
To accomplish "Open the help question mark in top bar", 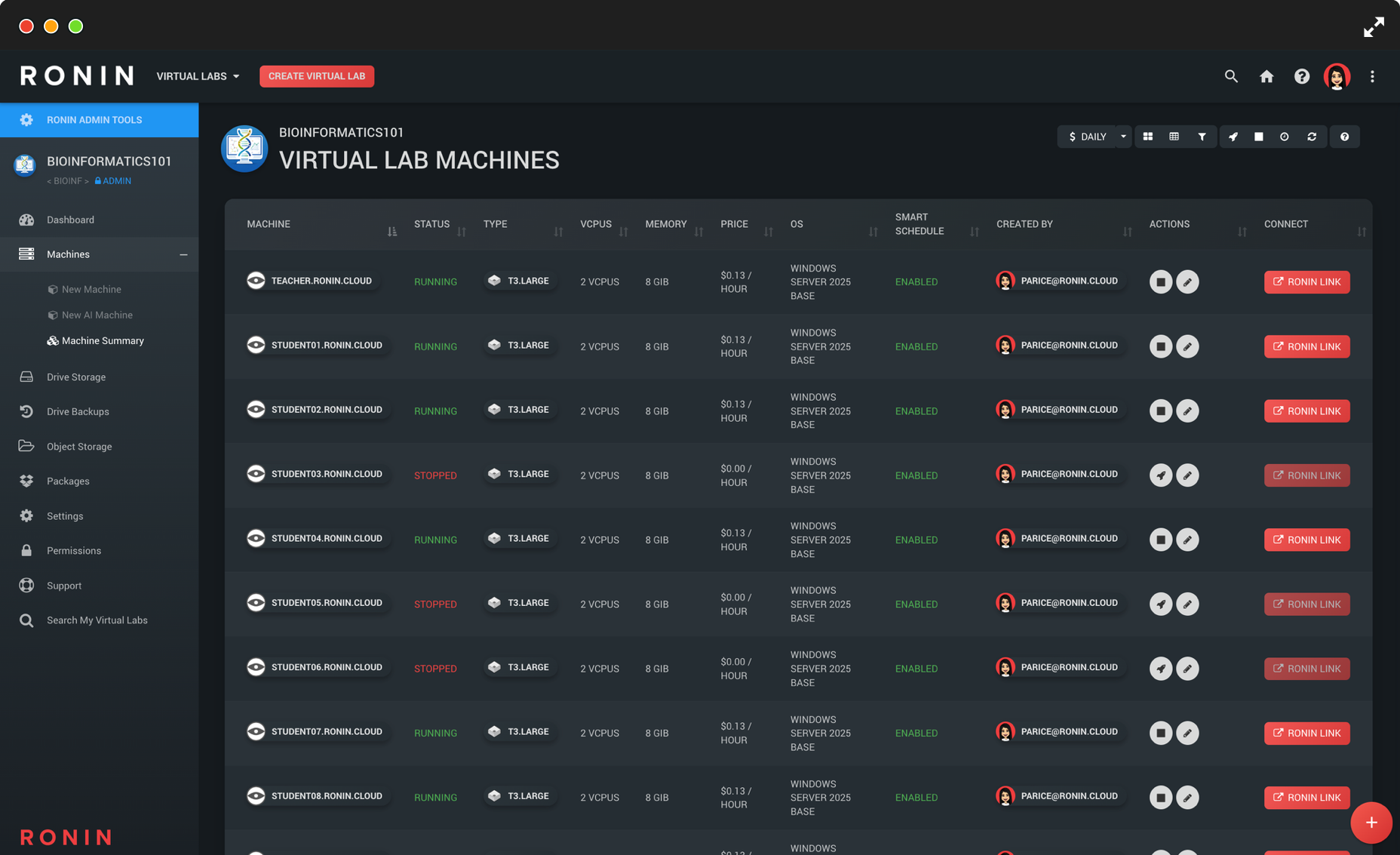I will click(x=1302, y=76).
